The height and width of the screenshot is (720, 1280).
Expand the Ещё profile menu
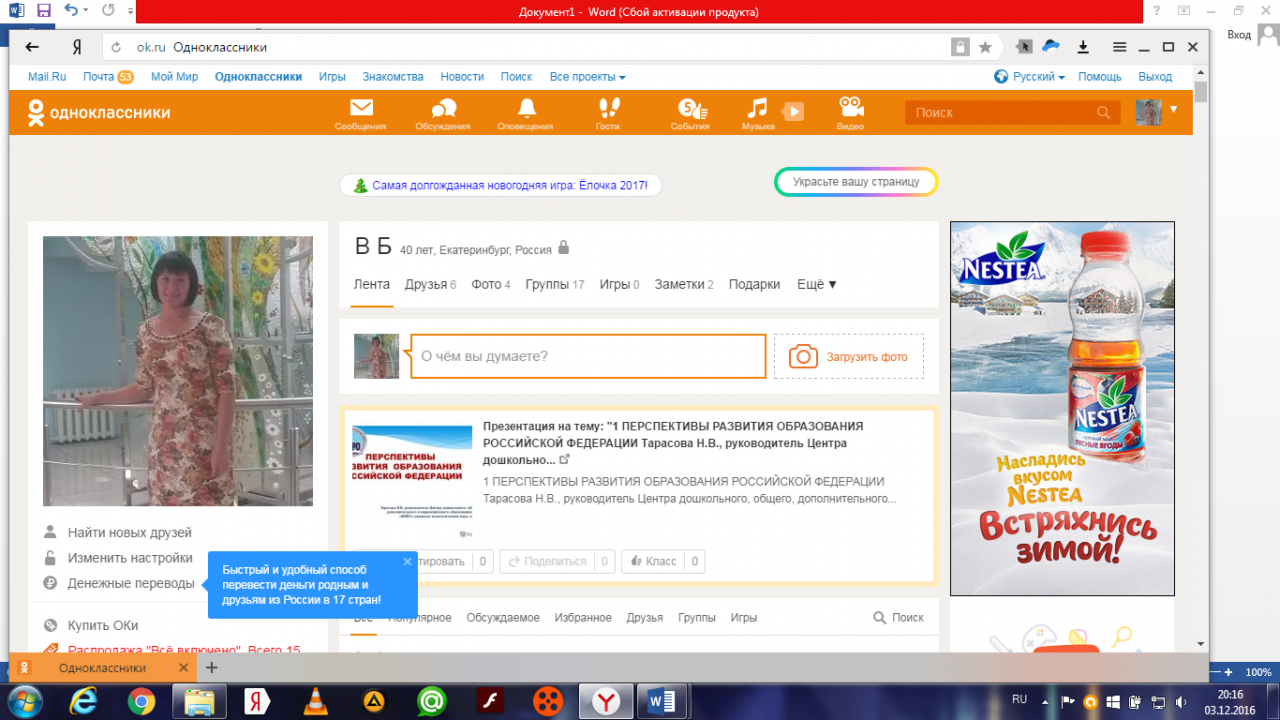(817, 284)
